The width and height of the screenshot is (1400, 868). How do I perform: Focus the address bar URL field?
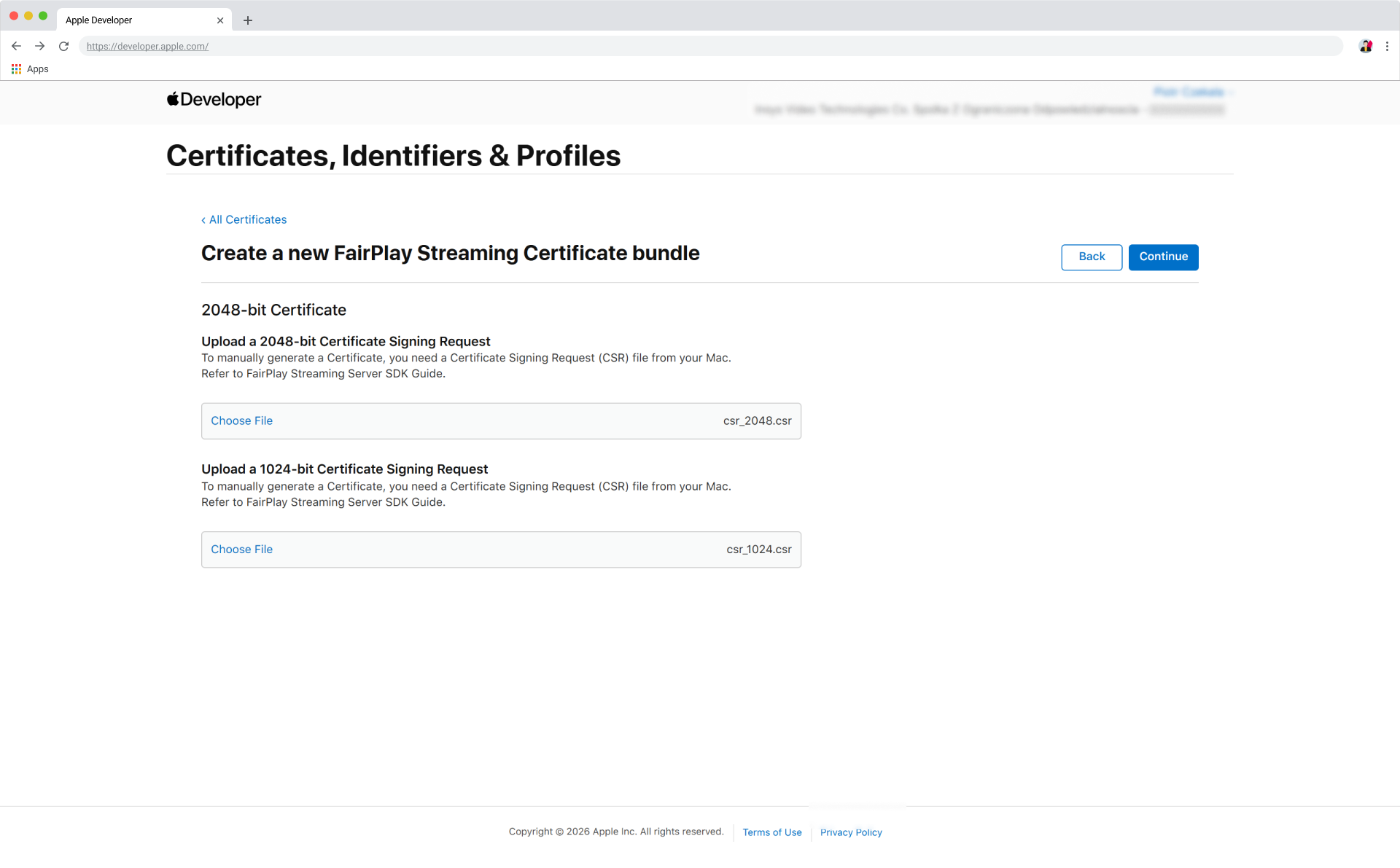click(711, 46)
